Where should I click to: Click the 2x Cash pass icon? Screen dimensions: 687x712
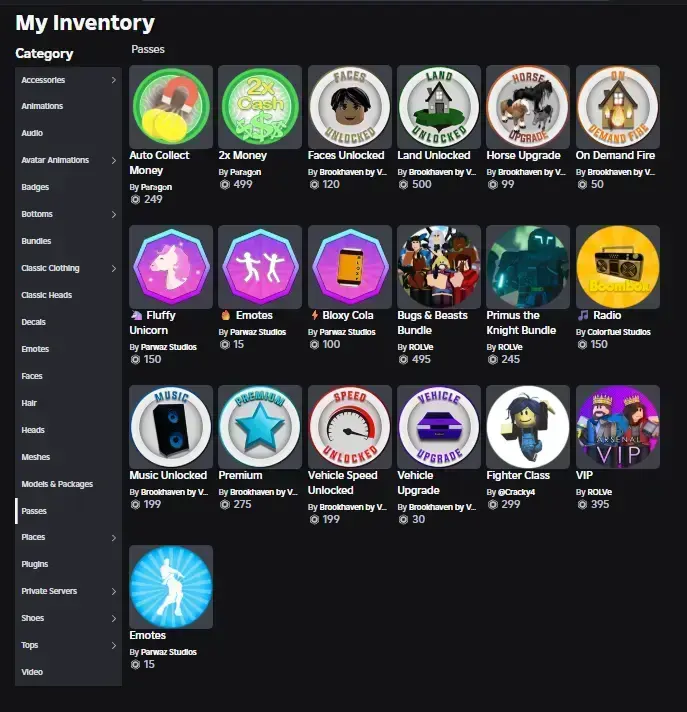coord(260,107)
